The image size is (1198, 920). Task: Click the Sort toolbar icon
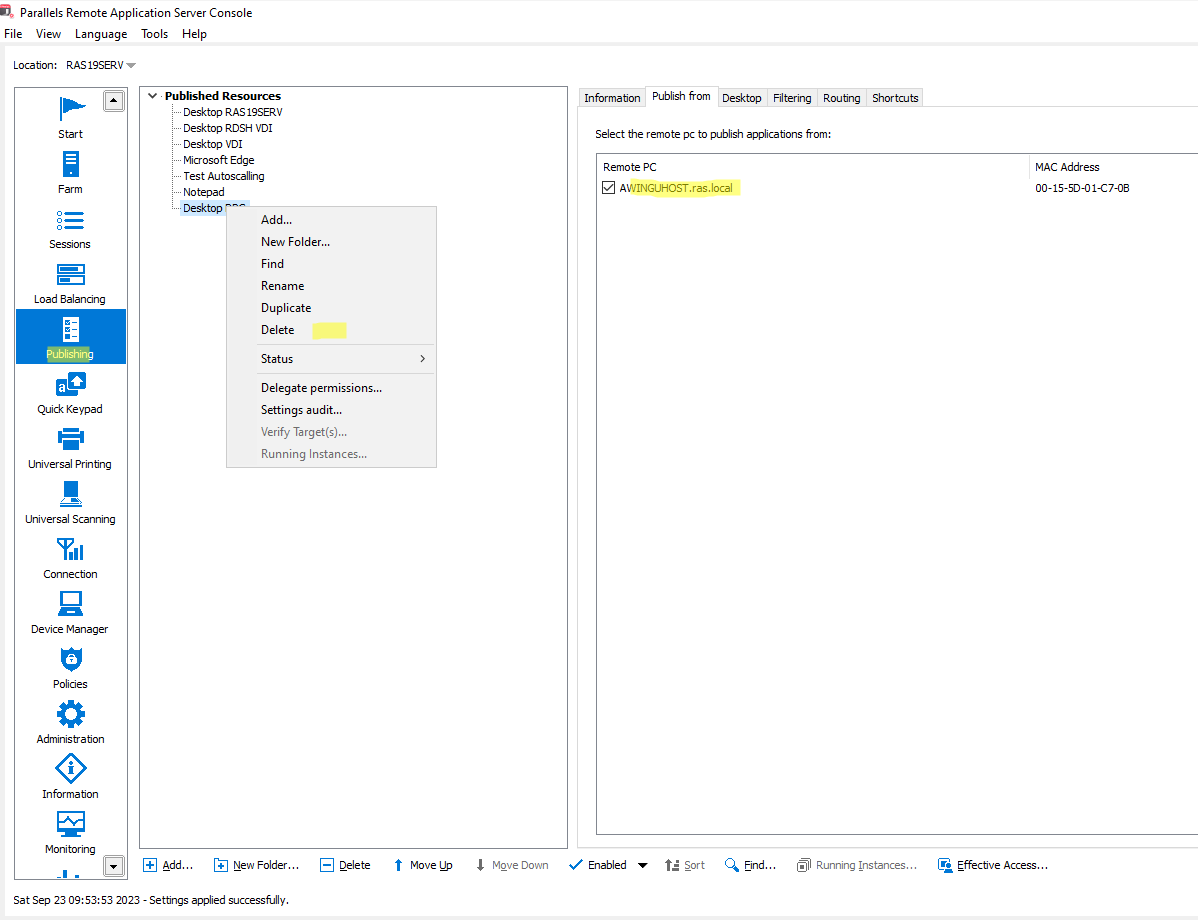click(x=672, y=865)
